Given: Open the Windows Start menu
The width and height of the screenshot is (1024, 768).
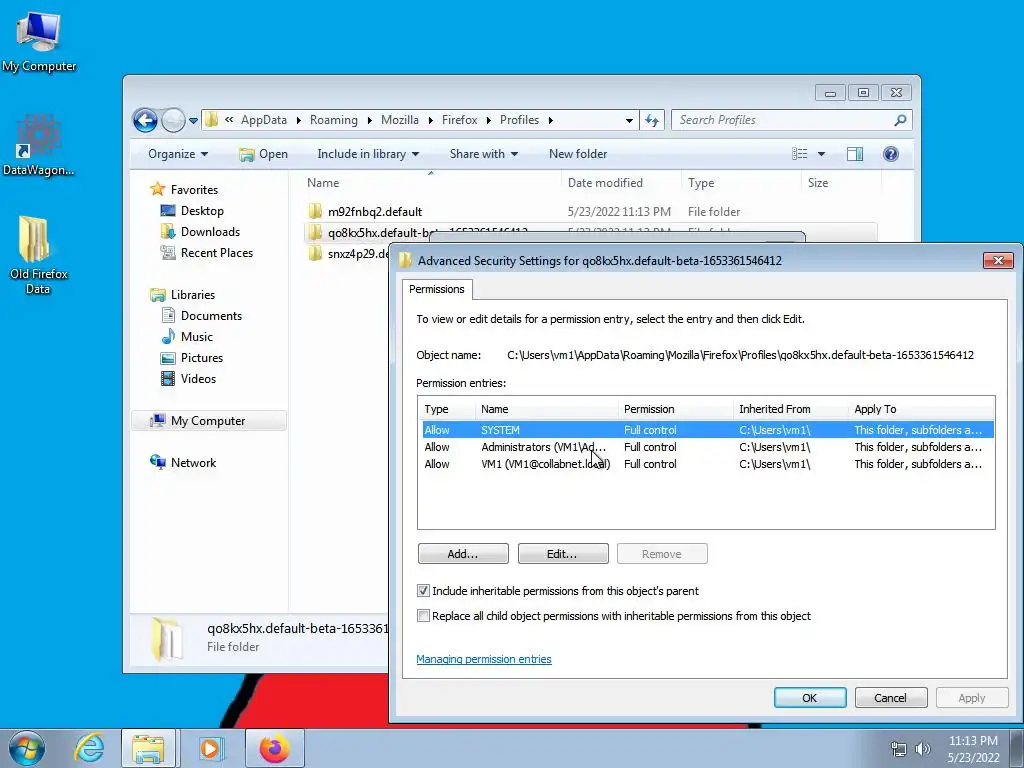Looking at the screenshot, I should [x=27, y=748].
